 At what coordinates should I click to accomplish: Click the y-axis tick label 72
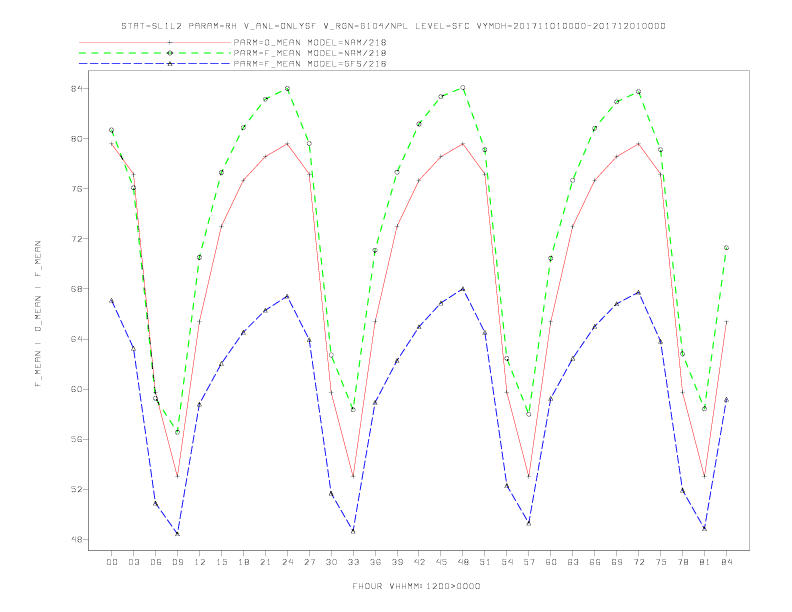pos(76,239)
